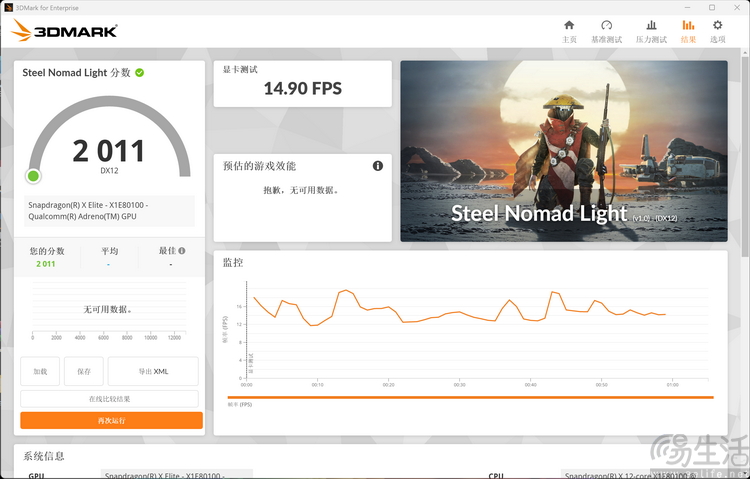
Task: Click the Steel Nomad Light 分数 title
Action: (76, 73)
